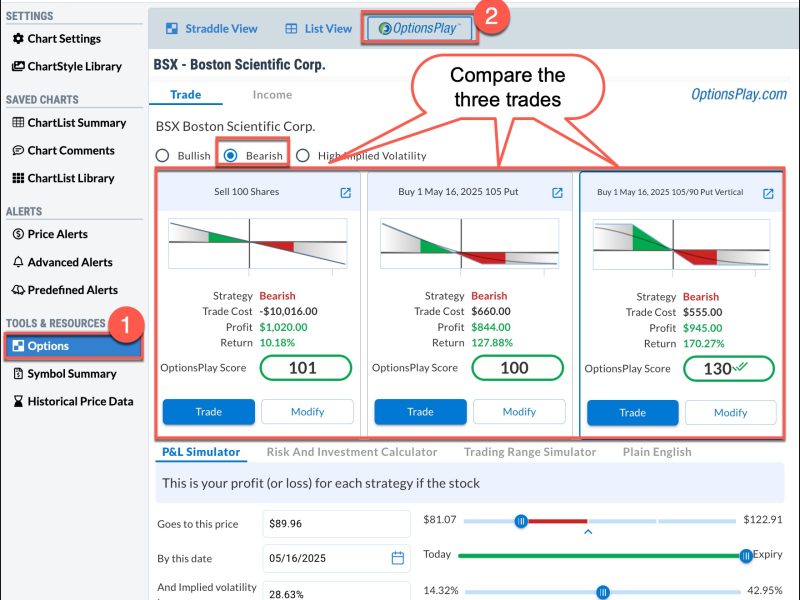Click the implied volatility input field

pos(337,591)
